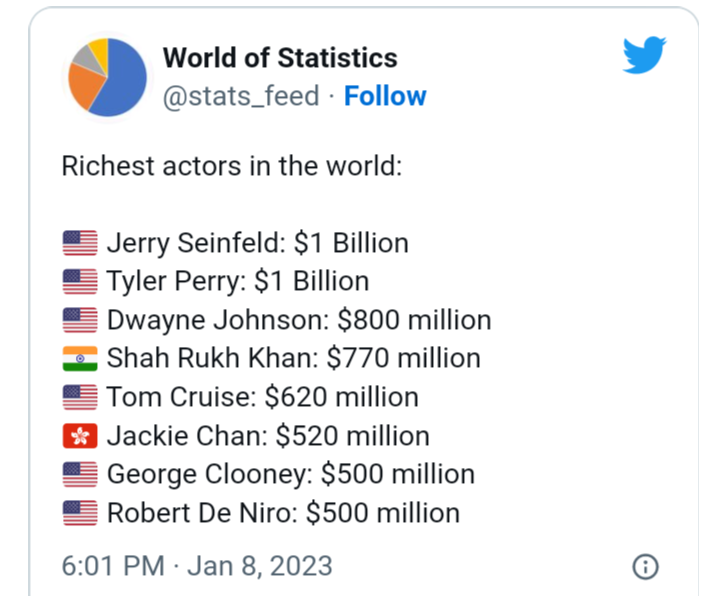Follow the stats_feed account
720x596 pixels.
point(385,96)
